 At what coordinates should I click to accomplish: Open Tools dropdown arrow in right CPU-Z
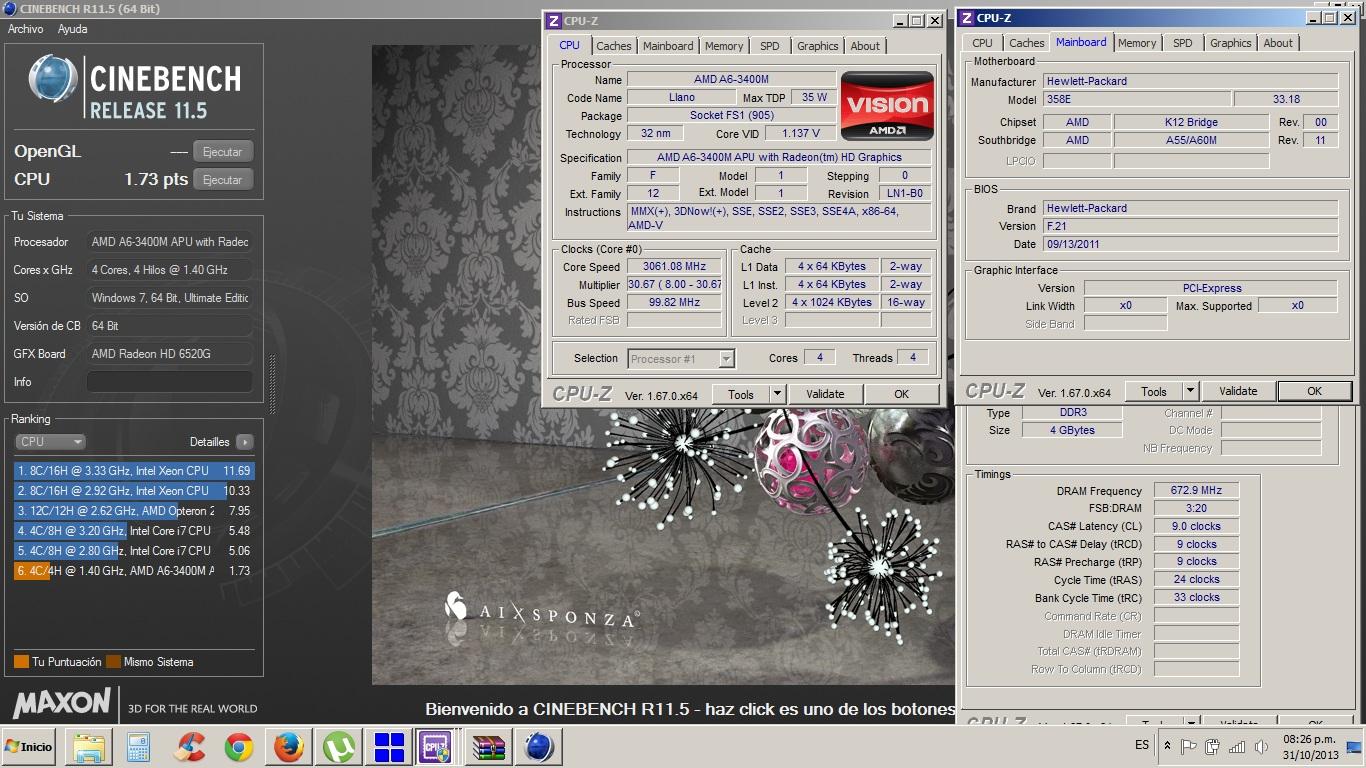1190,391
